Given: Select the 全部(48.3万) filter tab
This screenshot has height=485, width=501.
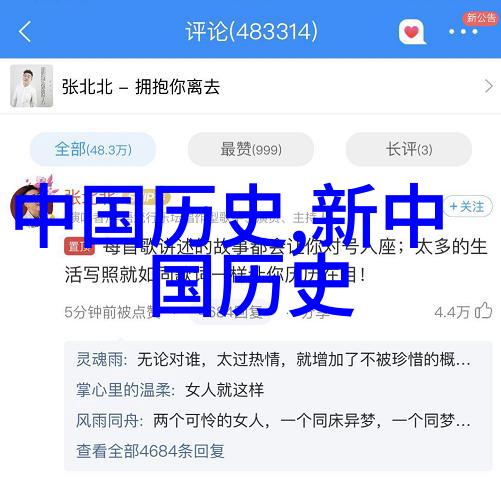Looking at the screenshot, I should tap(93, 149).
